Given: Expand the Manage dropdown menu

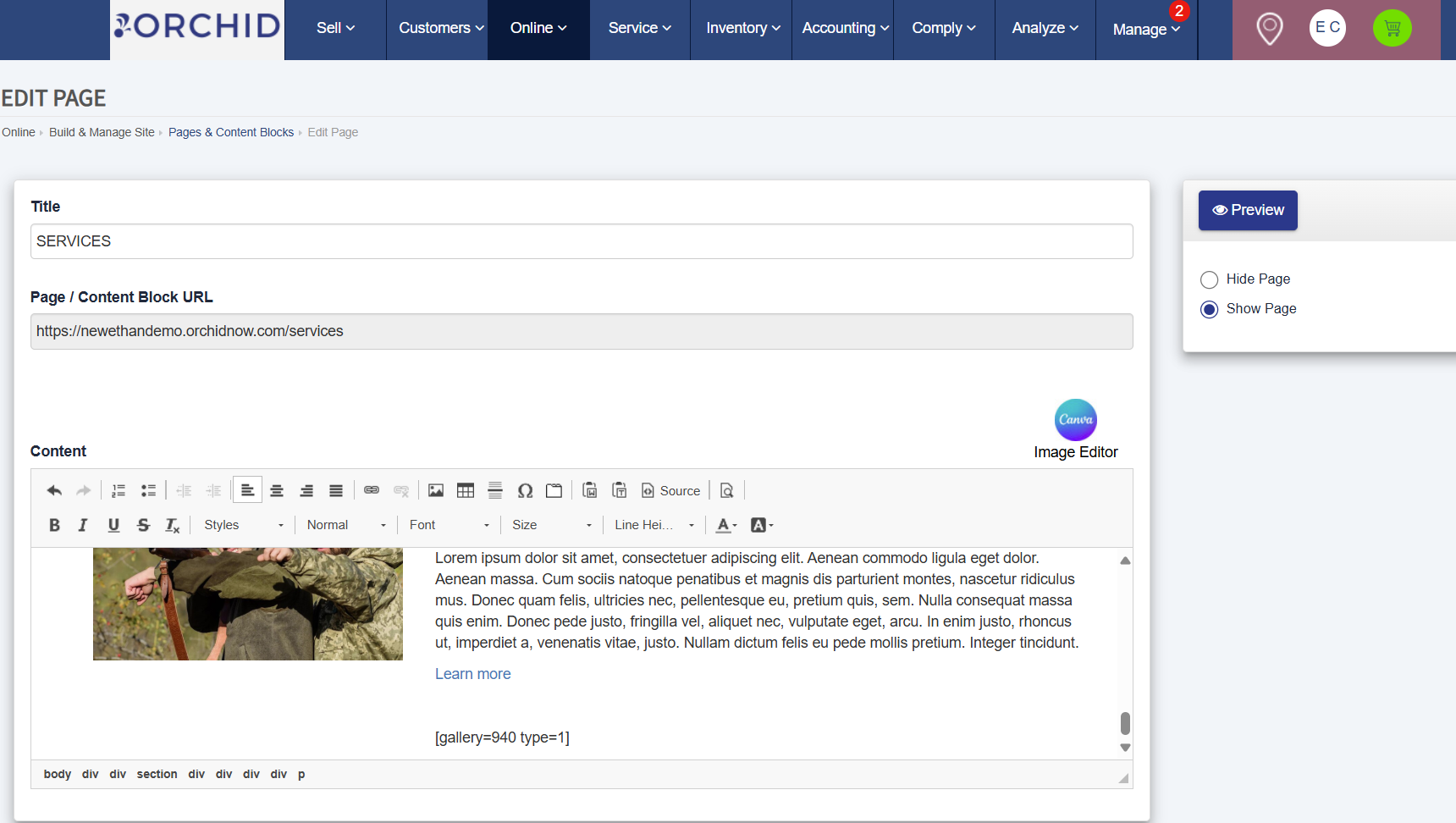Looking at the screenshot, I should pyautogui.click(x=1146, y=30).
